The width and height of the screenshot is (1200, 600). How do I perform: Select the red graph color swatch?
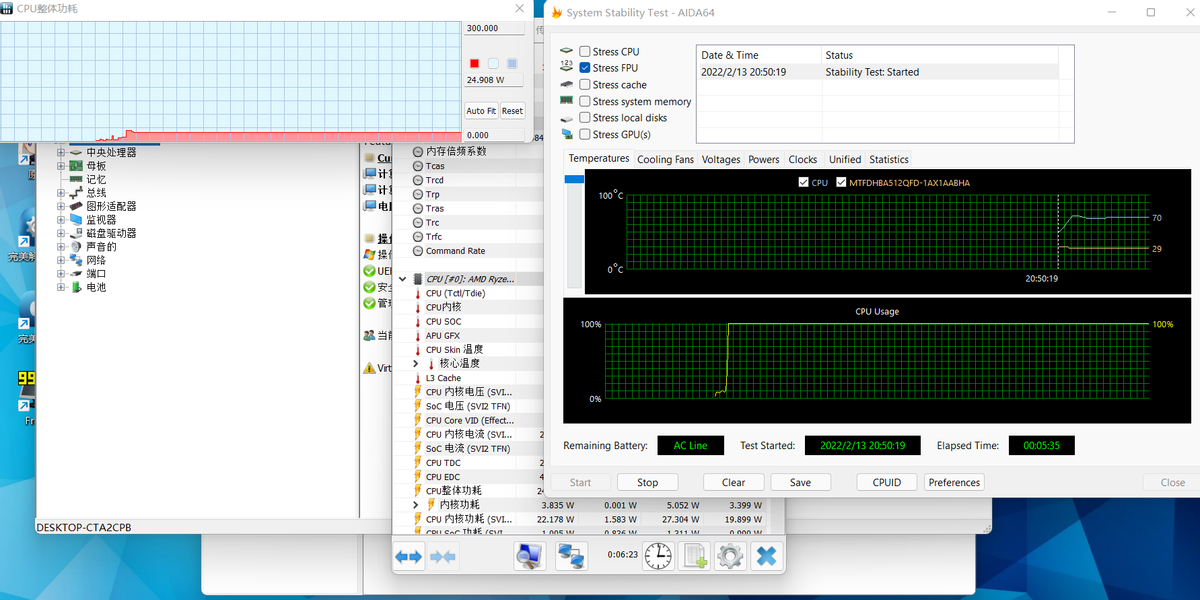pyautogui.click(x=475, y=64)
